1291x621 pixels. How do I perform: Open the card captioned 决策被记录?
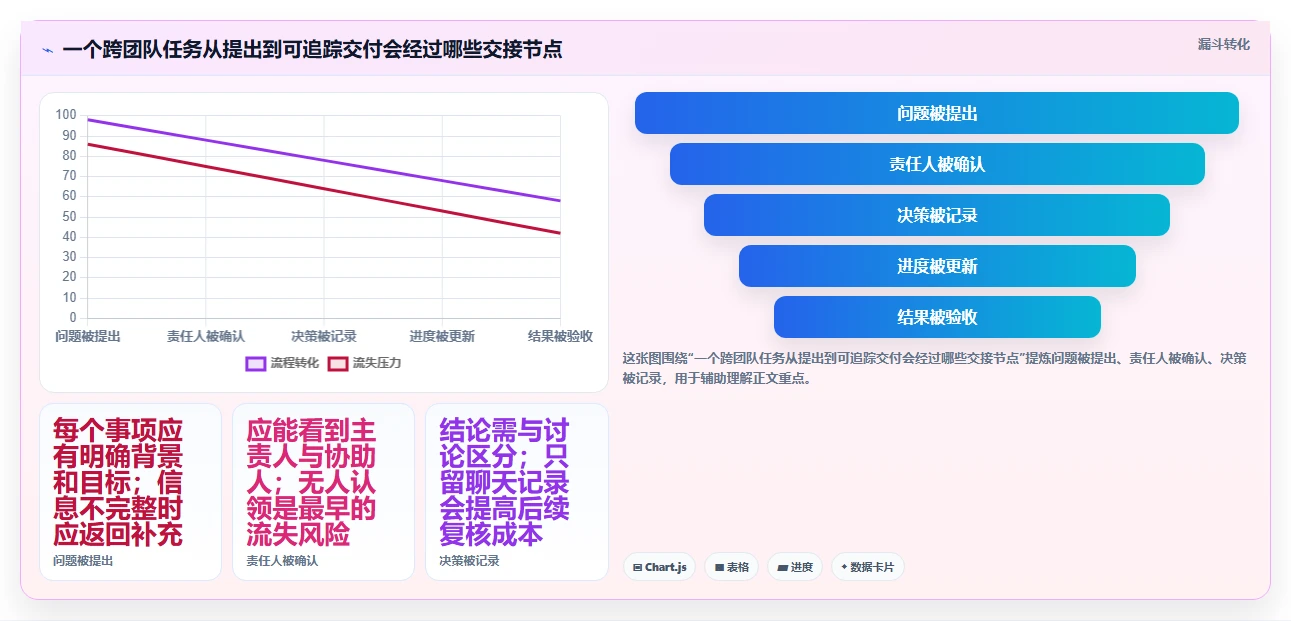(517, 491)
